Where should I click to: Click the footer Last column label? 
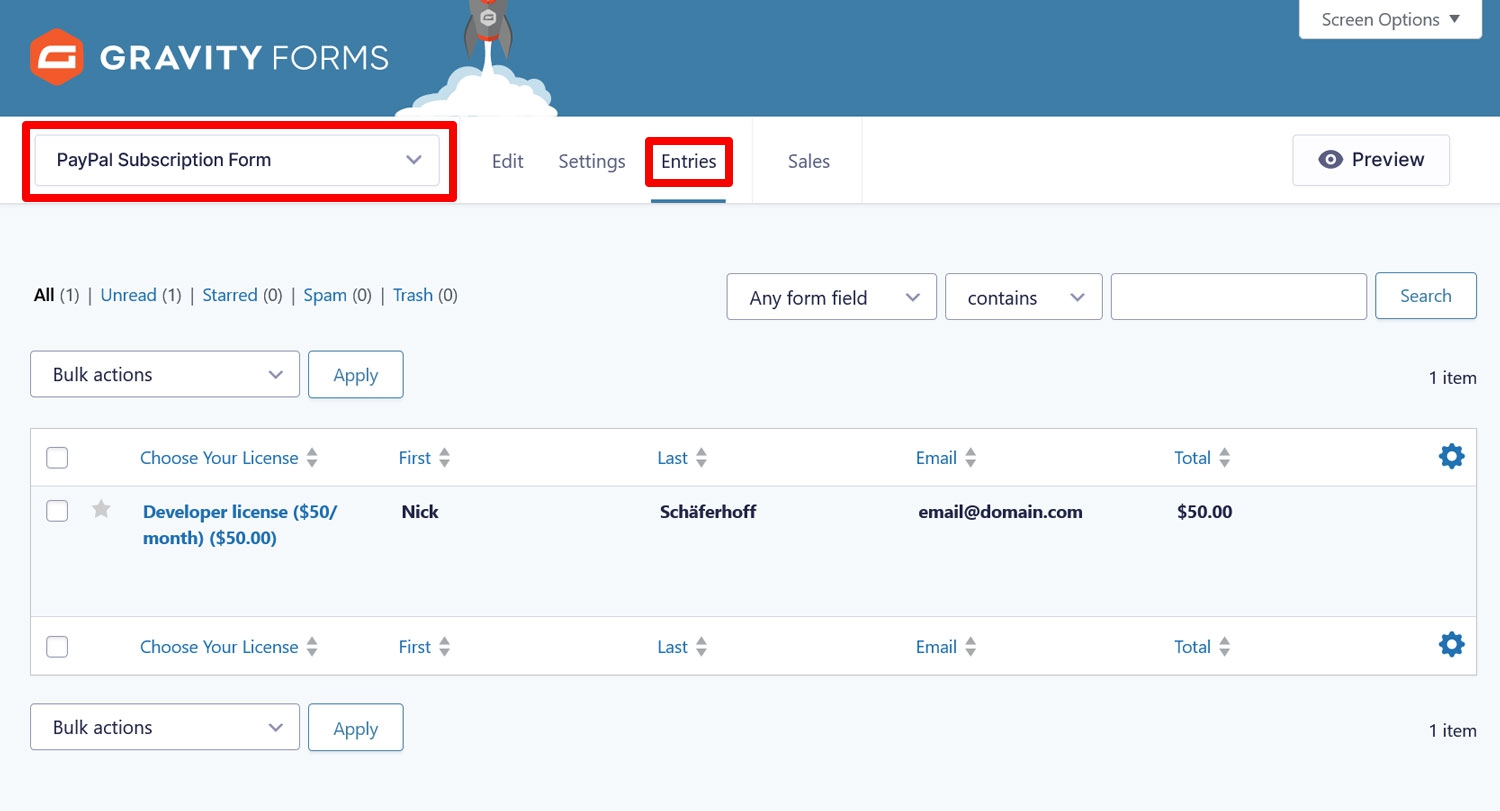coord(672,647)
